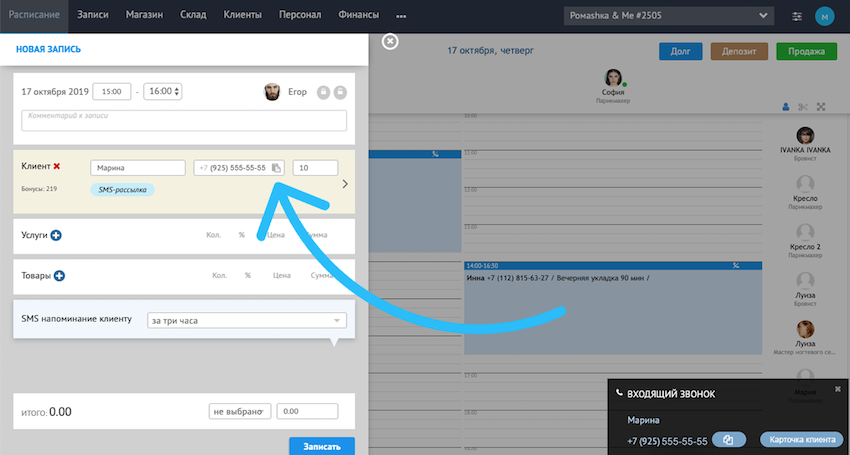Viewport: 850px width, 455px height.
Task: Open the Romashka & Me #2505 location dropdown
Action: pyautogui.click(x=669, y=16)
